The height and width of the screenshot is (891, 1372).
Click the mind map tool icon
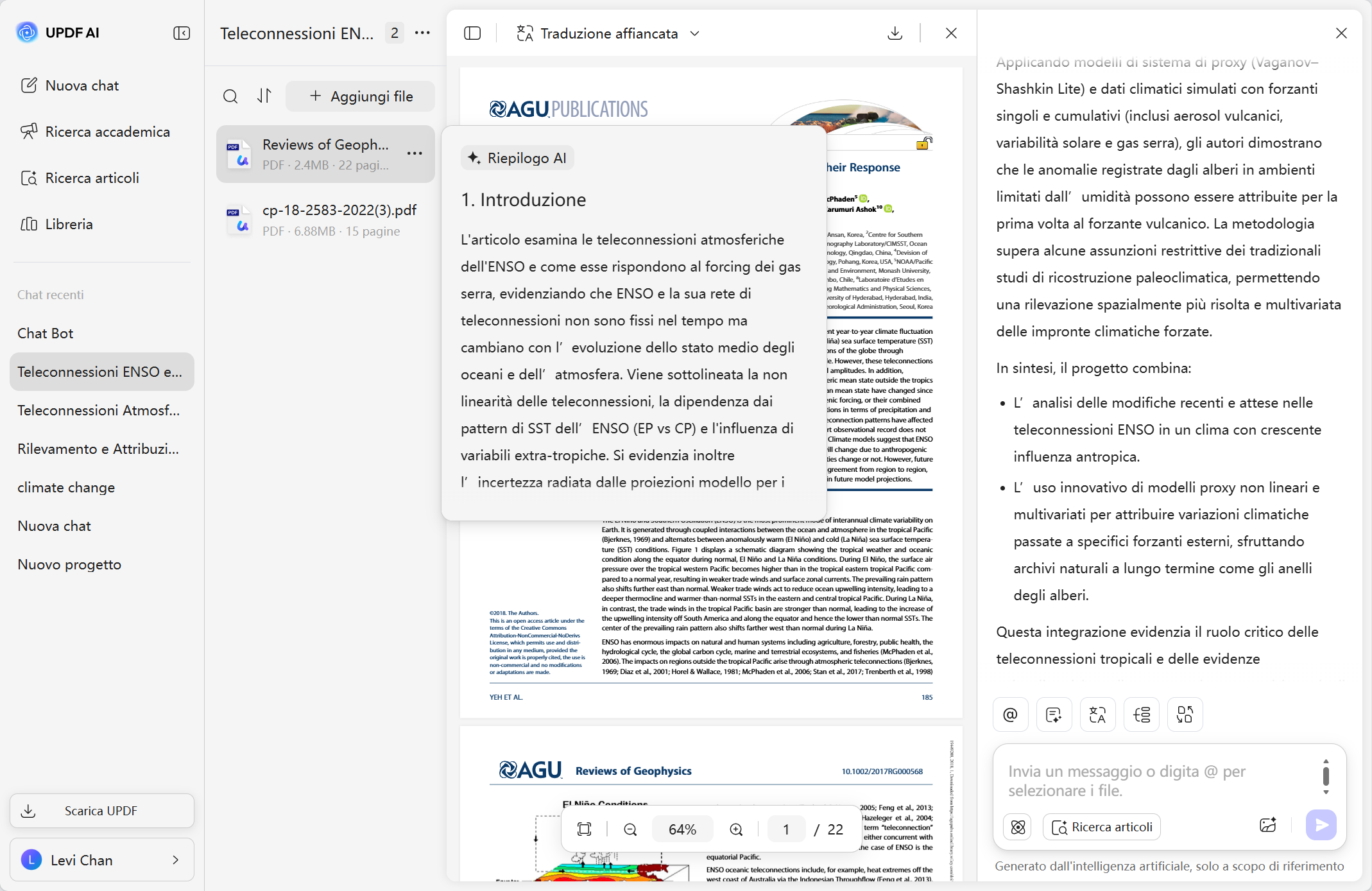pos(1142,714)
